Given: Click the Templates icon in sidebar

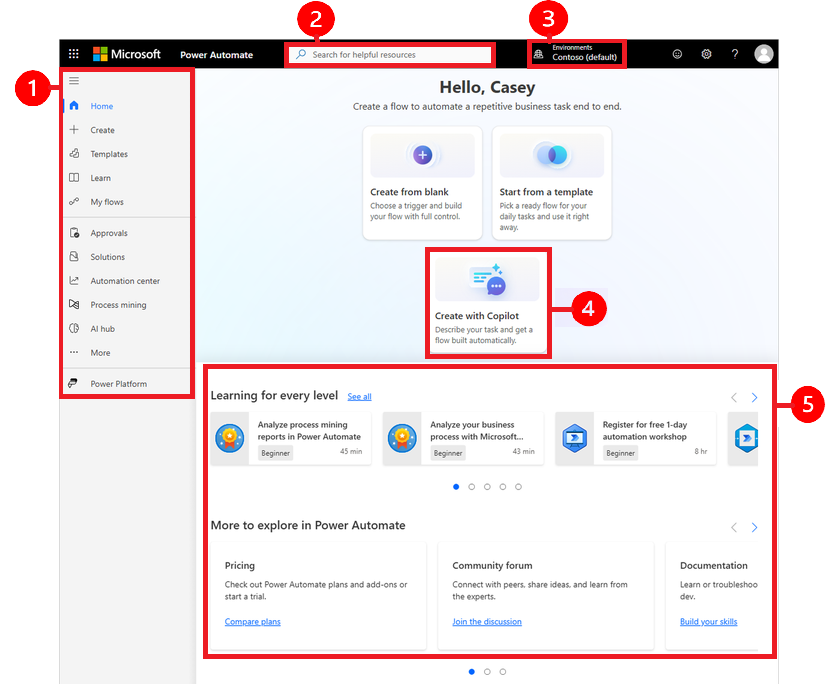Looking at the screenshot, I should pos(74,154).
